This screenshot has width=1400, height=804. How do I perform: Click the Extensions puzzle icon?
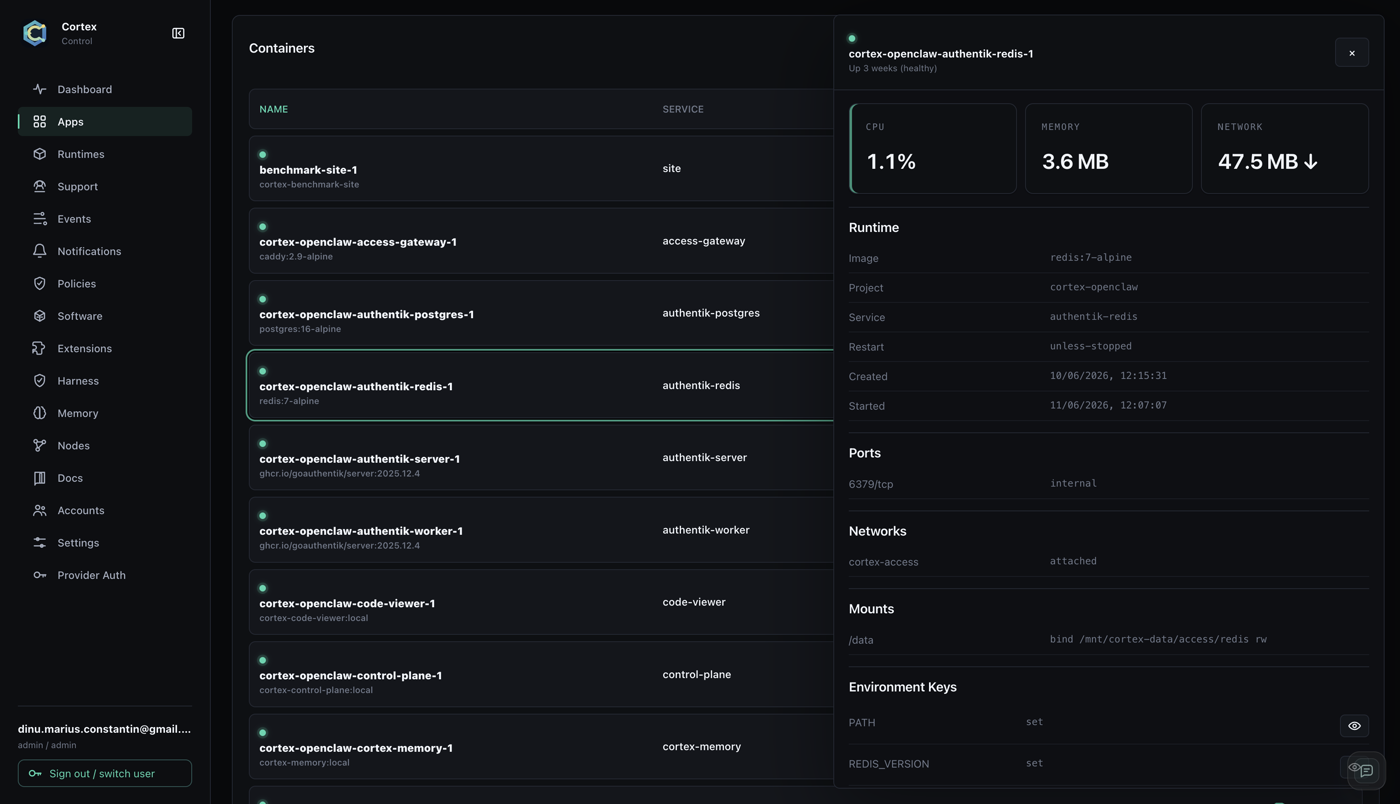pyautogui.click(x=40, y=348)
